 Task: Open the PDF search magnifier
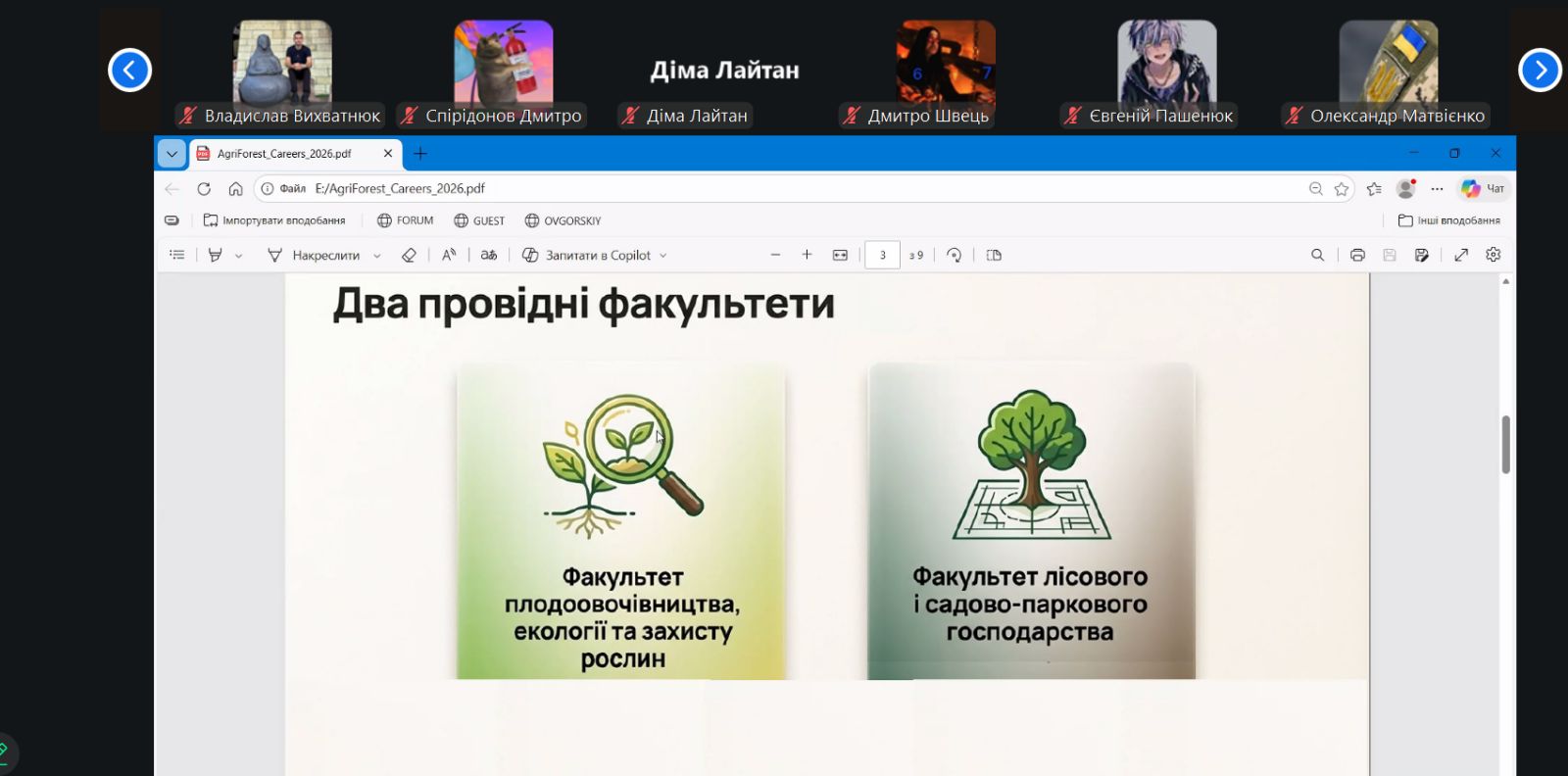pos(1317,255)
